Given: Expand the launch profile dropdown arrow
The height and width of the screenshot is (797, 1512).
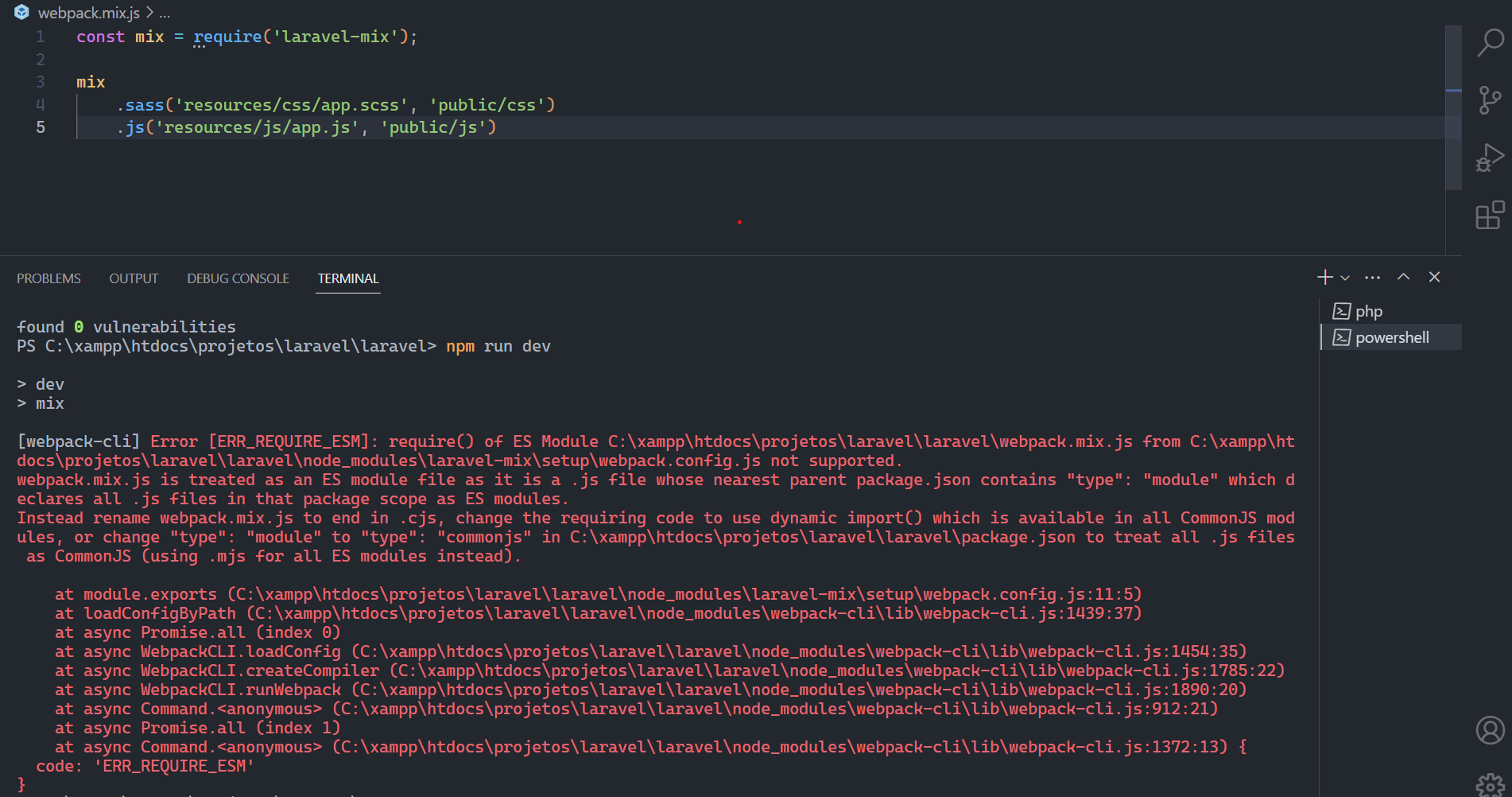Looking at the screenshot, I should pos(1345,278).
